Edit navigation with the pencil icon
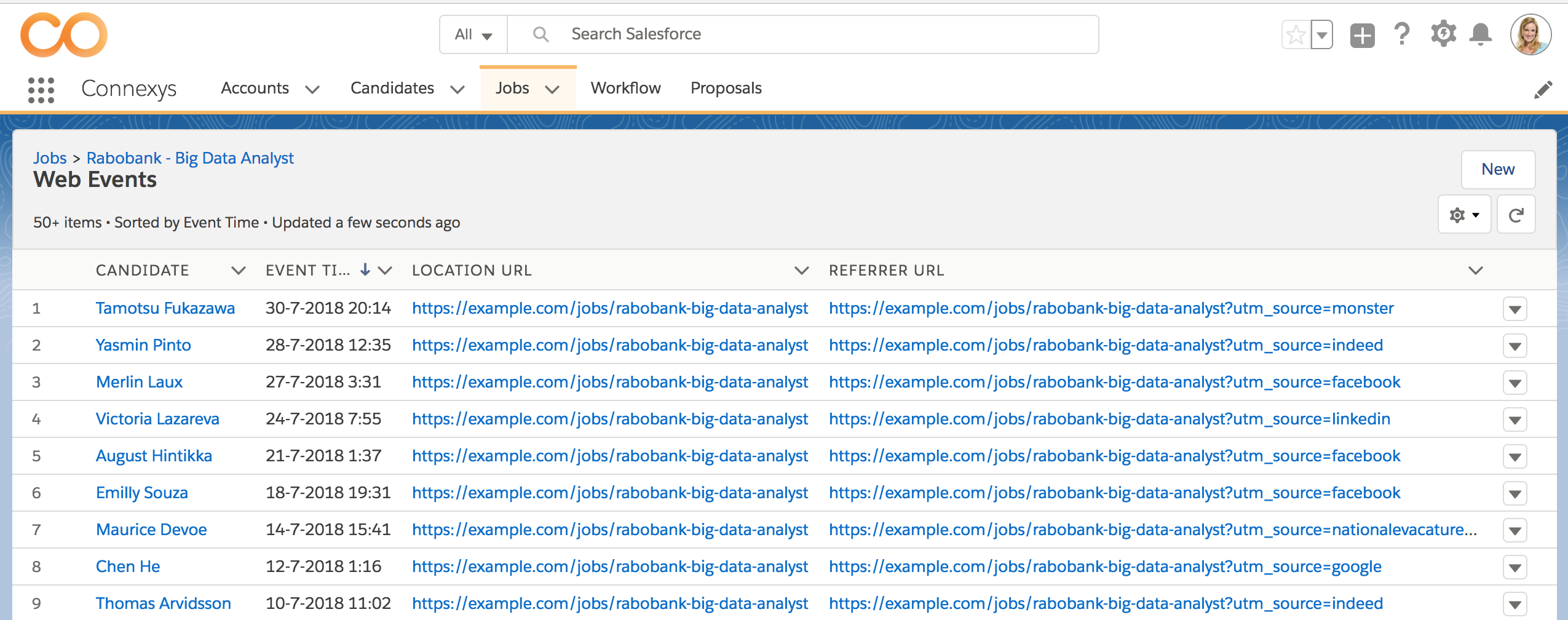 point(1543,90)
